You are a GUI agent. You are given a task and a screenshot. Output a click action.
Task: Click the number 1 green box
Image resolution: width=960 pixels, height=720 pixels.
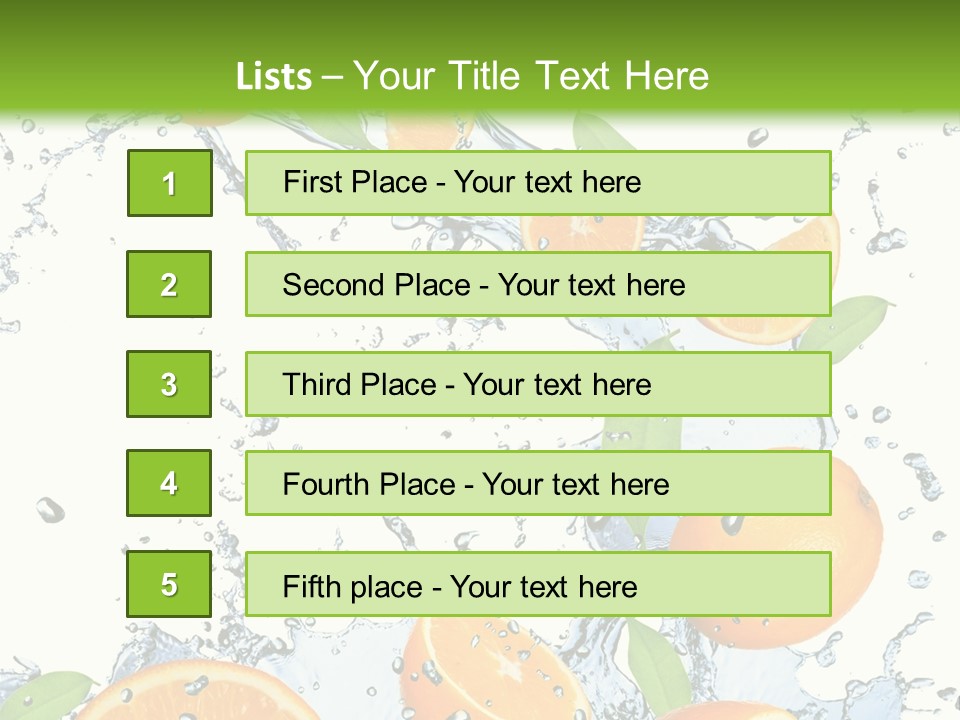(169, 183)
